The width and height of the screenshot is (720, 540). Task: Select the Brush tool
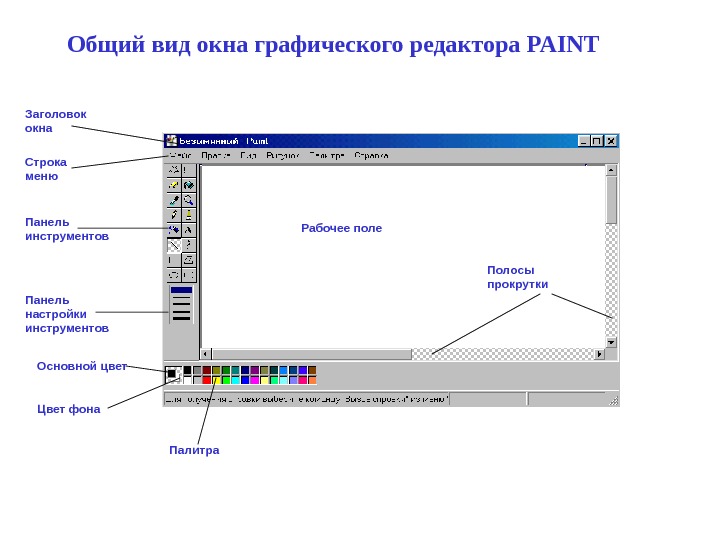point(189,215)
